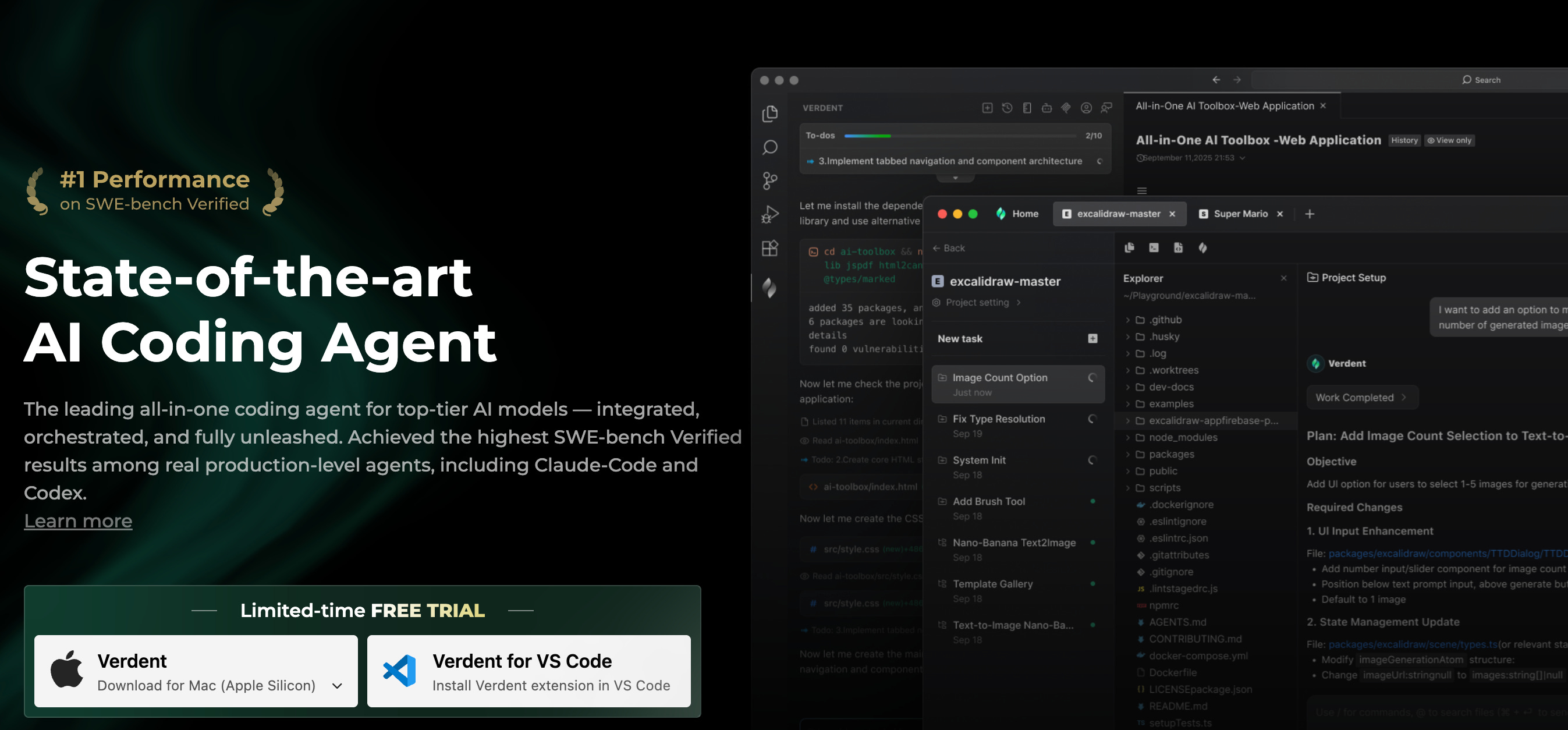Viewport: 1568px width, 730px height.
Task: Follow the Learn more link
Action: click(x=78, y=521)
